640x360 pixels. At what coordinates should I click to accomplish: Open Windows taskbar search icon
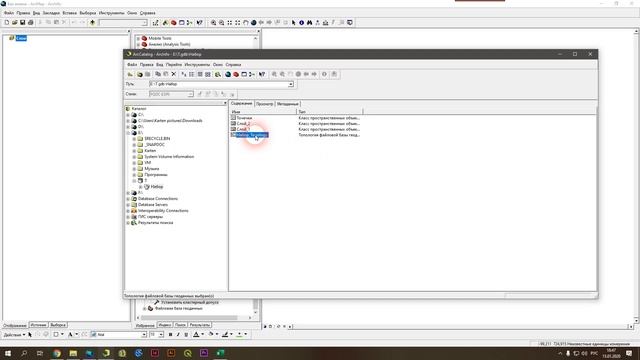24,353
